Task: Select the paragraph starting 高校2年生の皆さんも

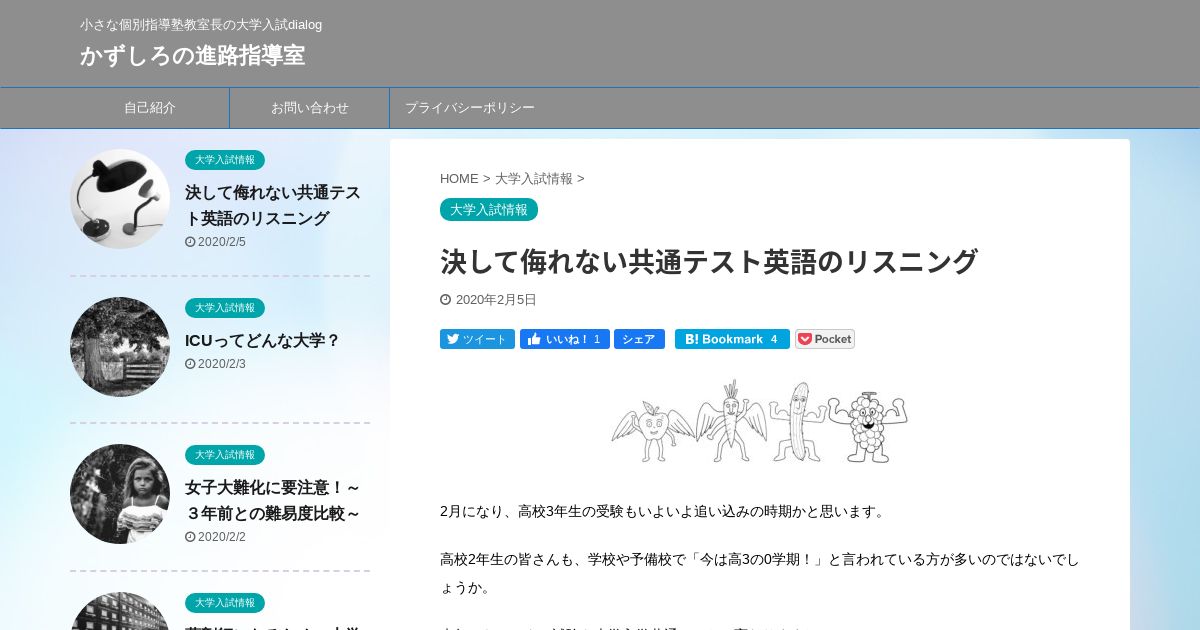Action: 760,574
